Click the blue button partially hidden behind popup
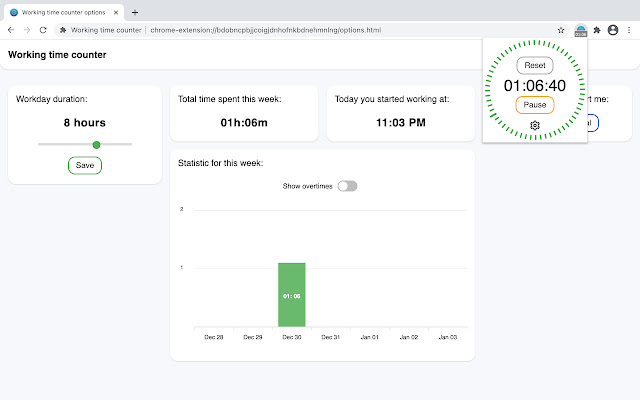This screenshot has height=400, width=640. [x=593, y=123]
